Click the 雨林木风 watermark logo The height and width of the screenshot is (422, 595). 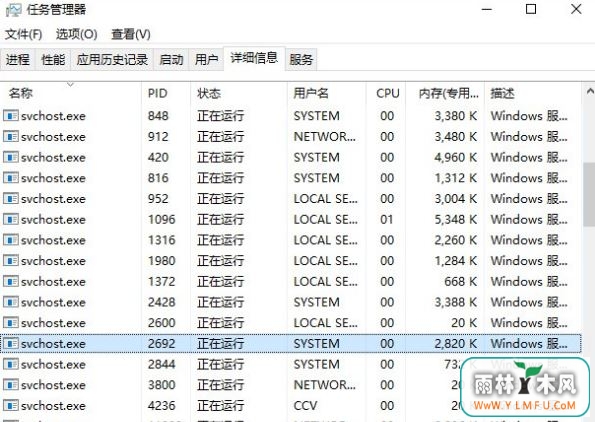tap(525, 387)
